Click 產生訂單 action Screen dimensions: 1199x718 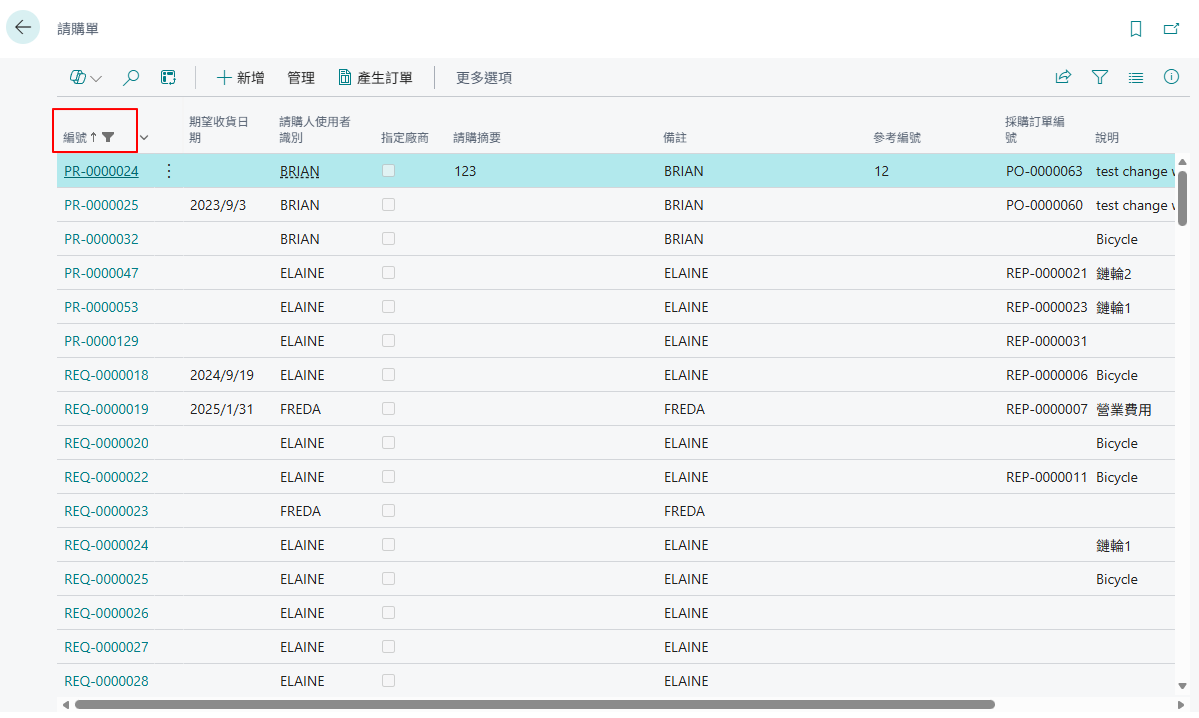375,77
